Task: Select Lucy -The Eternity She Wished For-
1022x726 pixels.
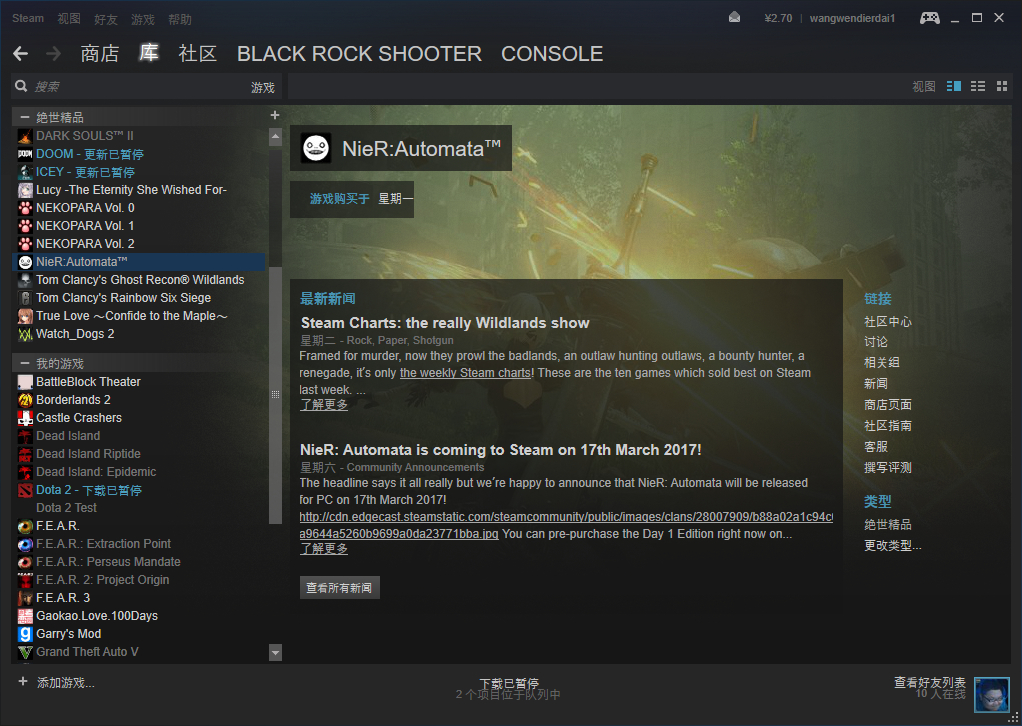Action: pos(139,190)
